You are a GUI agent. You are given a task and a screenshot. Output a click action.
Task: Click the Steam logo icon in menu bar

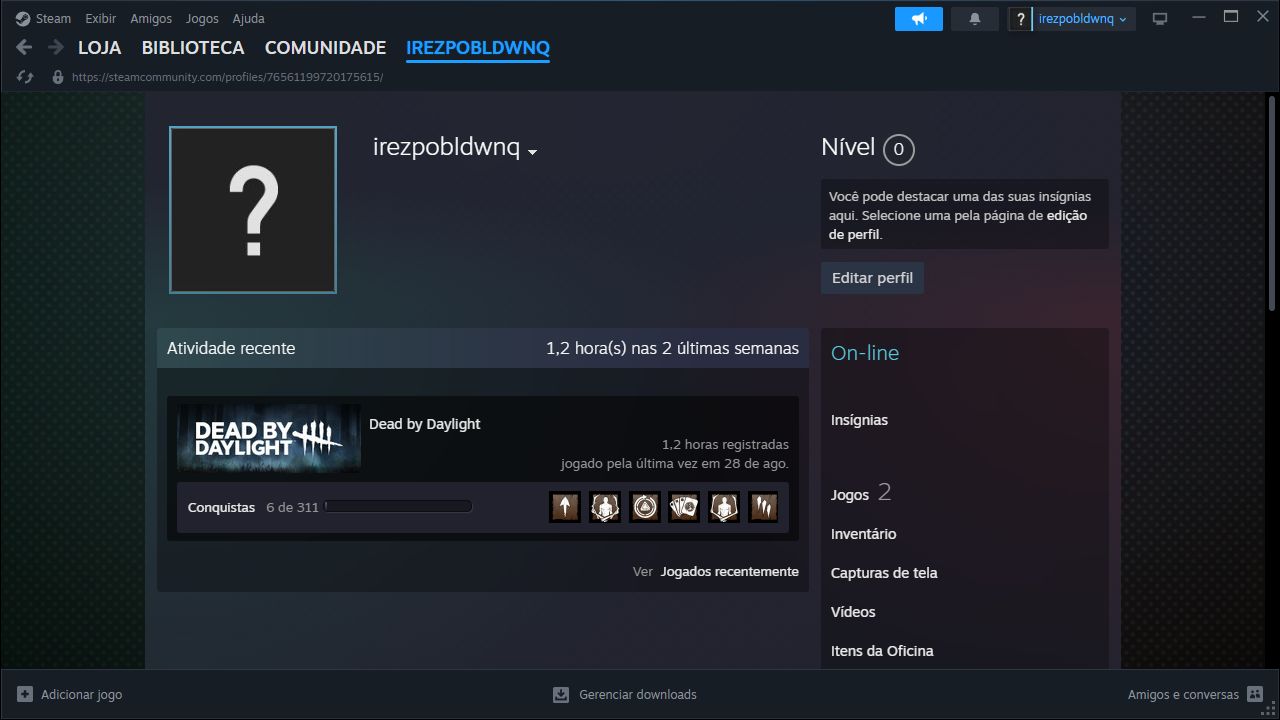click(x=23, y=18)
